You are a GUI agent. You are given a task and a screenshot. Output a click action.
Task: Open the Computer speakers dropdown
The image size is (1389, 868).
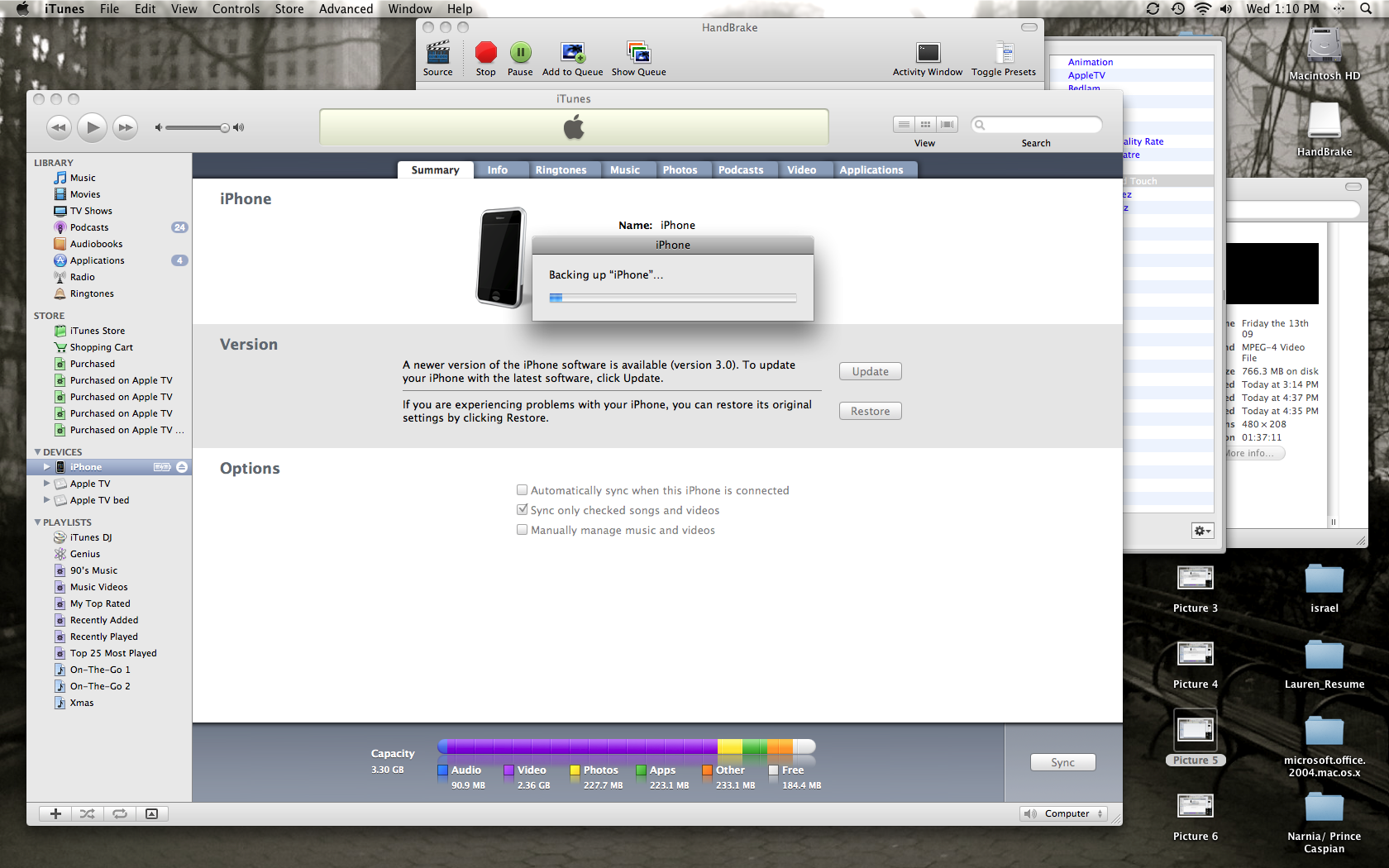[1063, 813]
